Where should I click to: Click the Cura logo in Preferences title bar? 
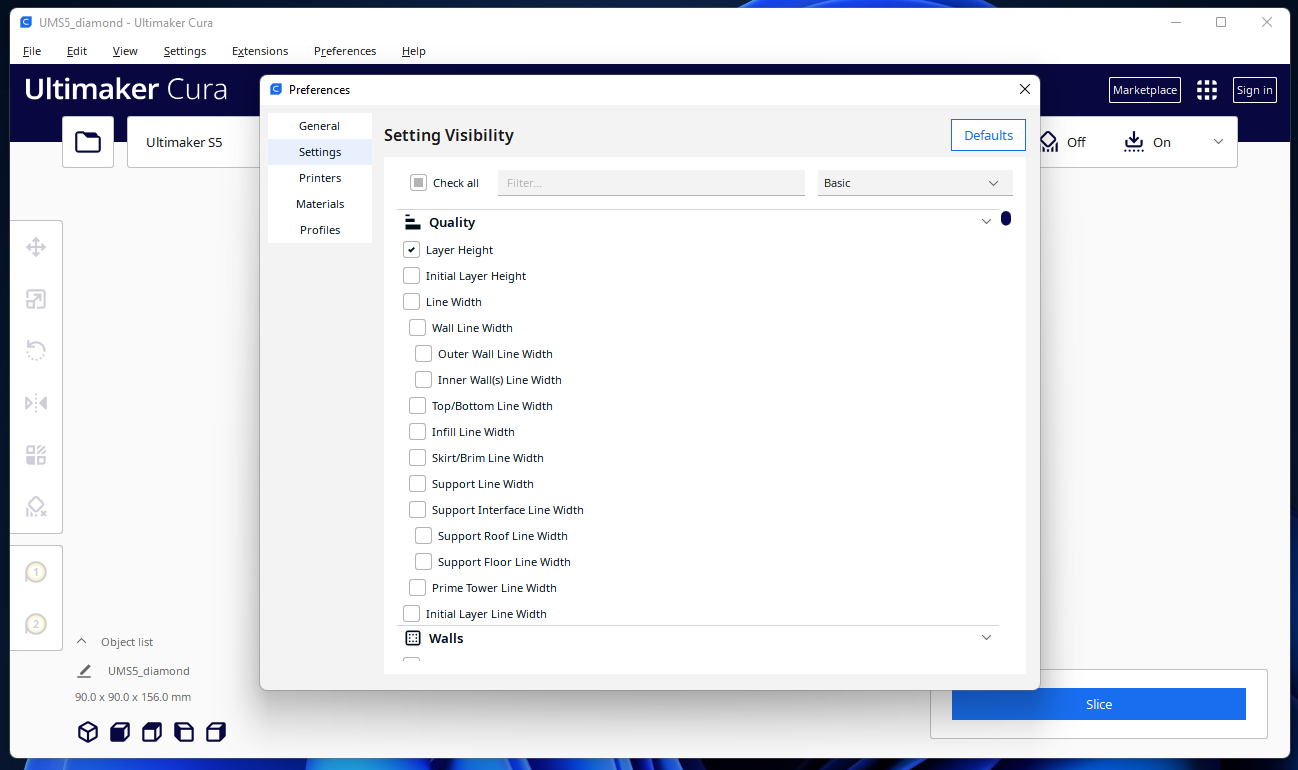tap(276, 89)
